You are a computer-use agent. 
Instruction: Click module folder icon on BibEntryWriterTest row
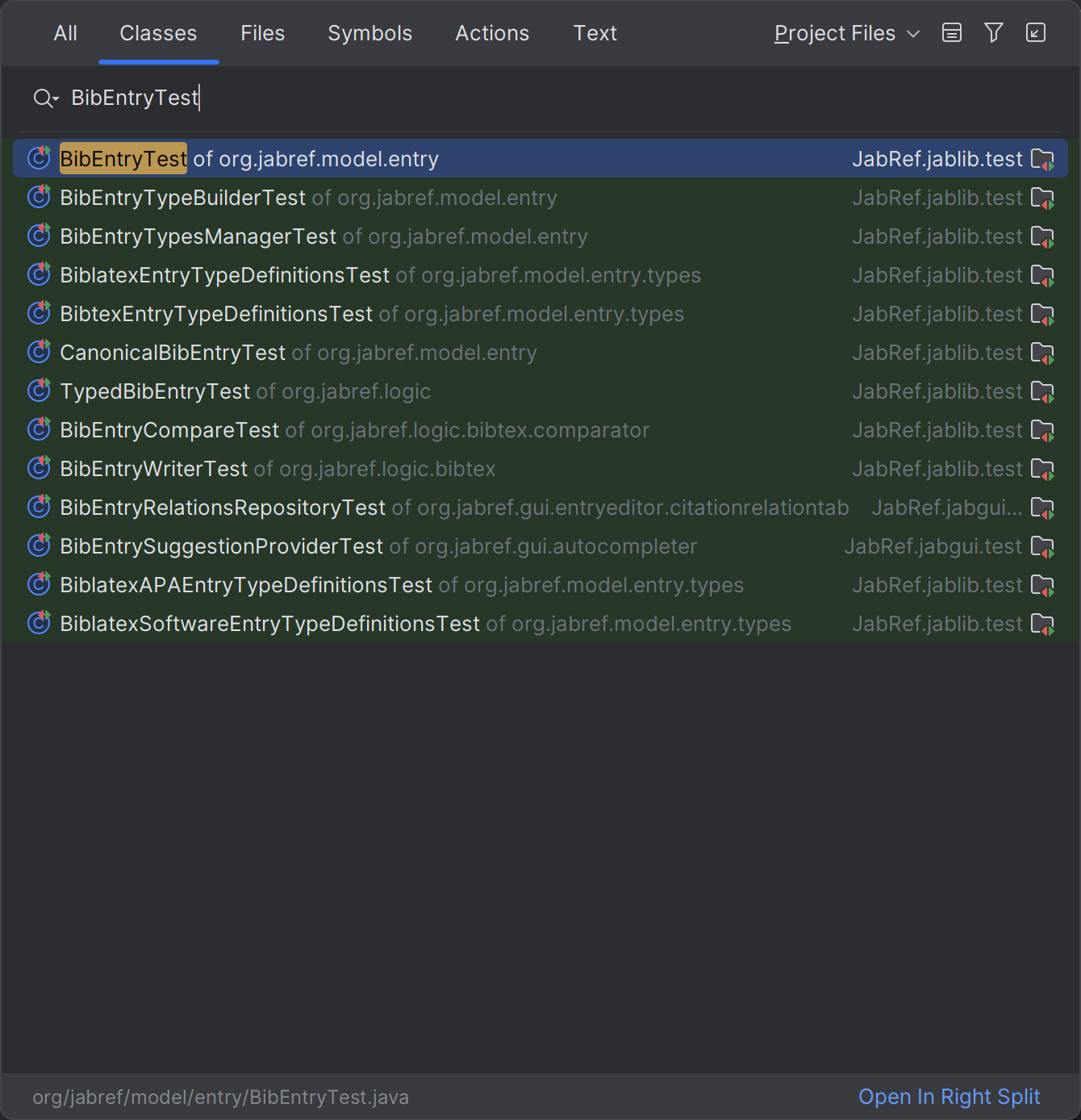[x=1043, y=470]
